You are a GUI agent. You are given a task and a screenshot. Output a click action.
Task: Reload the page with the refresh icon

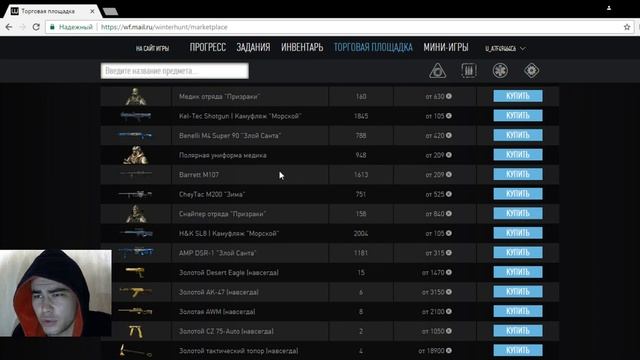(36, 27)
